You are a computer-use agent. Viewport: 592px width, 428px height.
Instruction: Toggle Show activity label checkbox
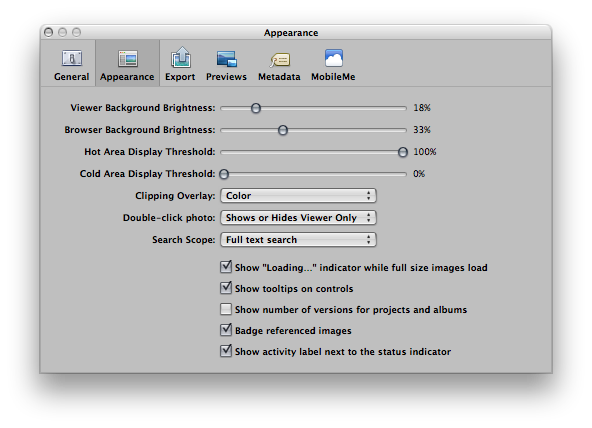click(x=226, y=351)
